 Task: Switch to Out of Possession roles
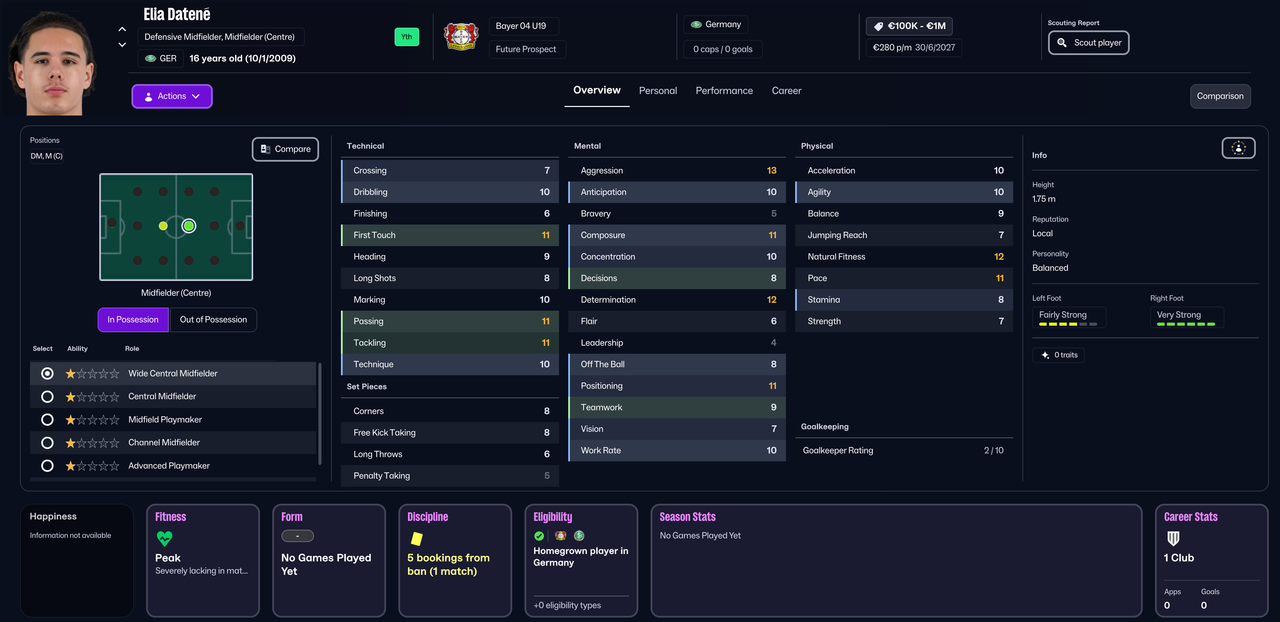(x=213, y=320)
